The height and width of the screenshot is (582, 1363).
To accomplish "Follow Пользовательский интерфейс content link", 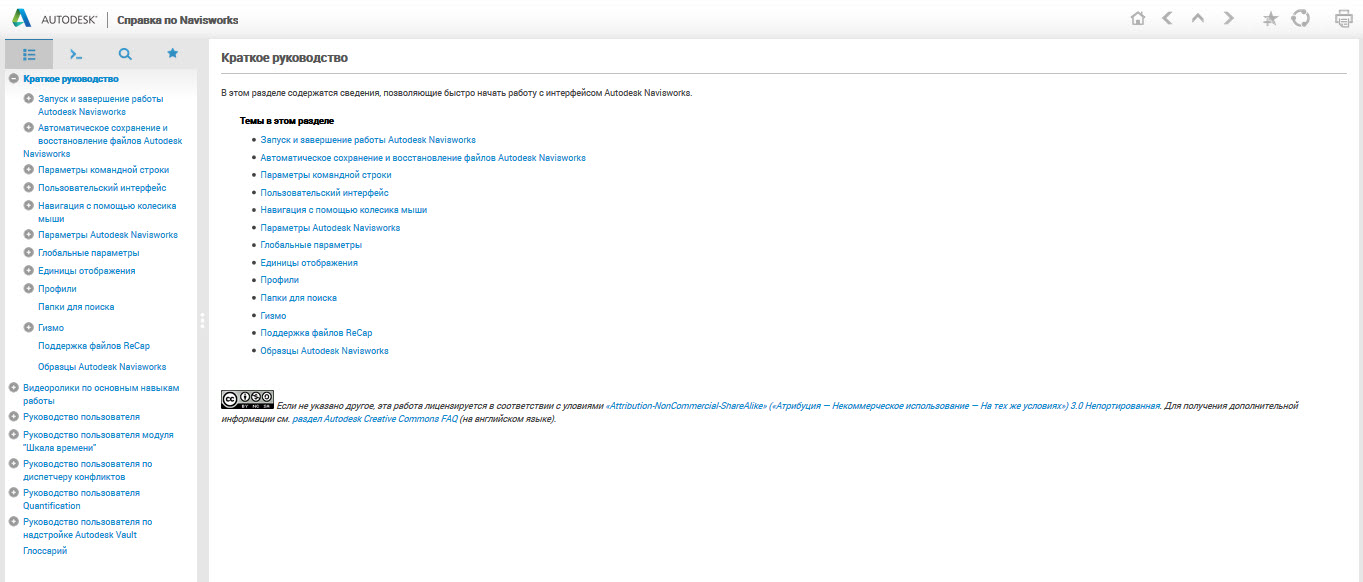I will click(324, 193).
